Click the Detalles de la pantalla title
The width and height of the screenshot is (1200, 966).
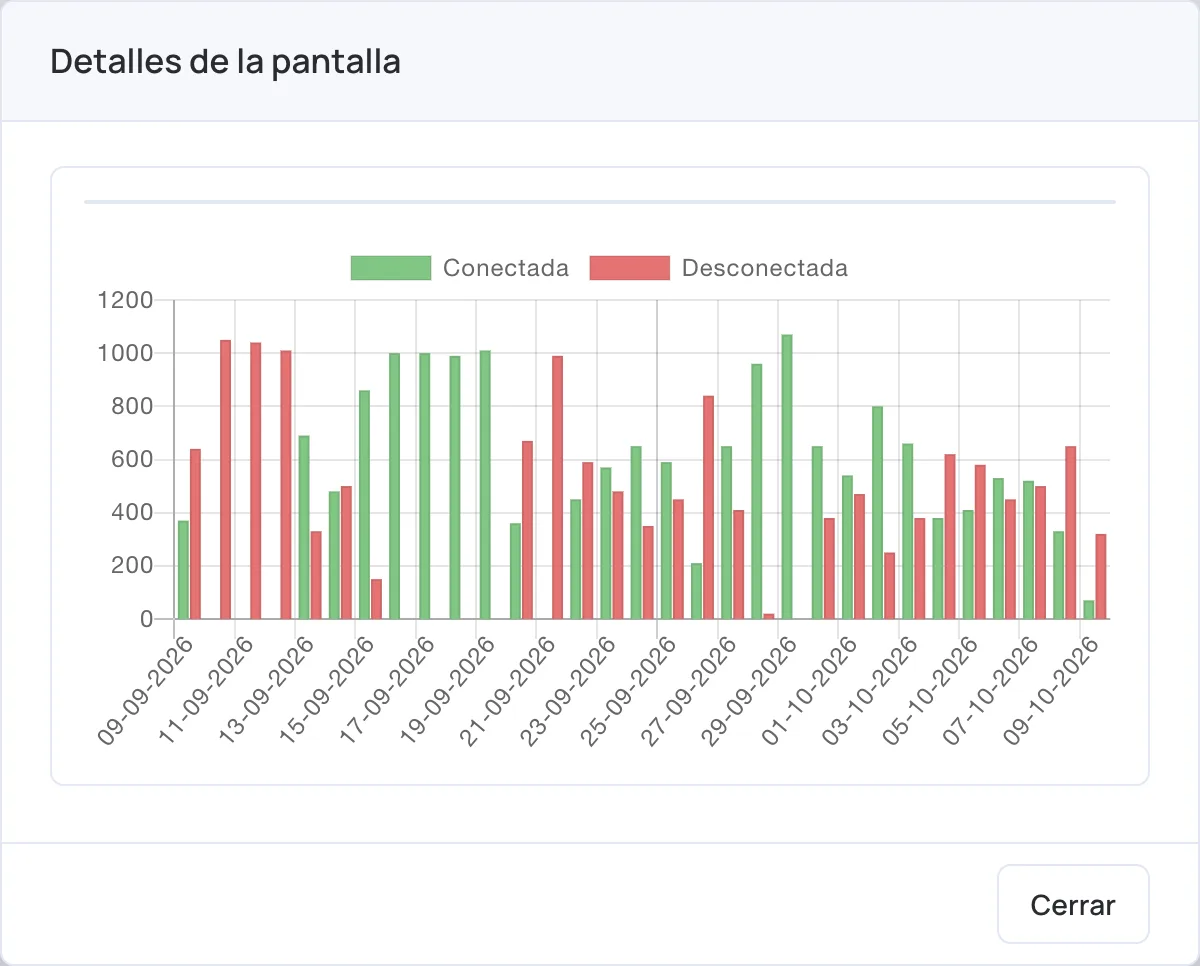click(226, 62)
